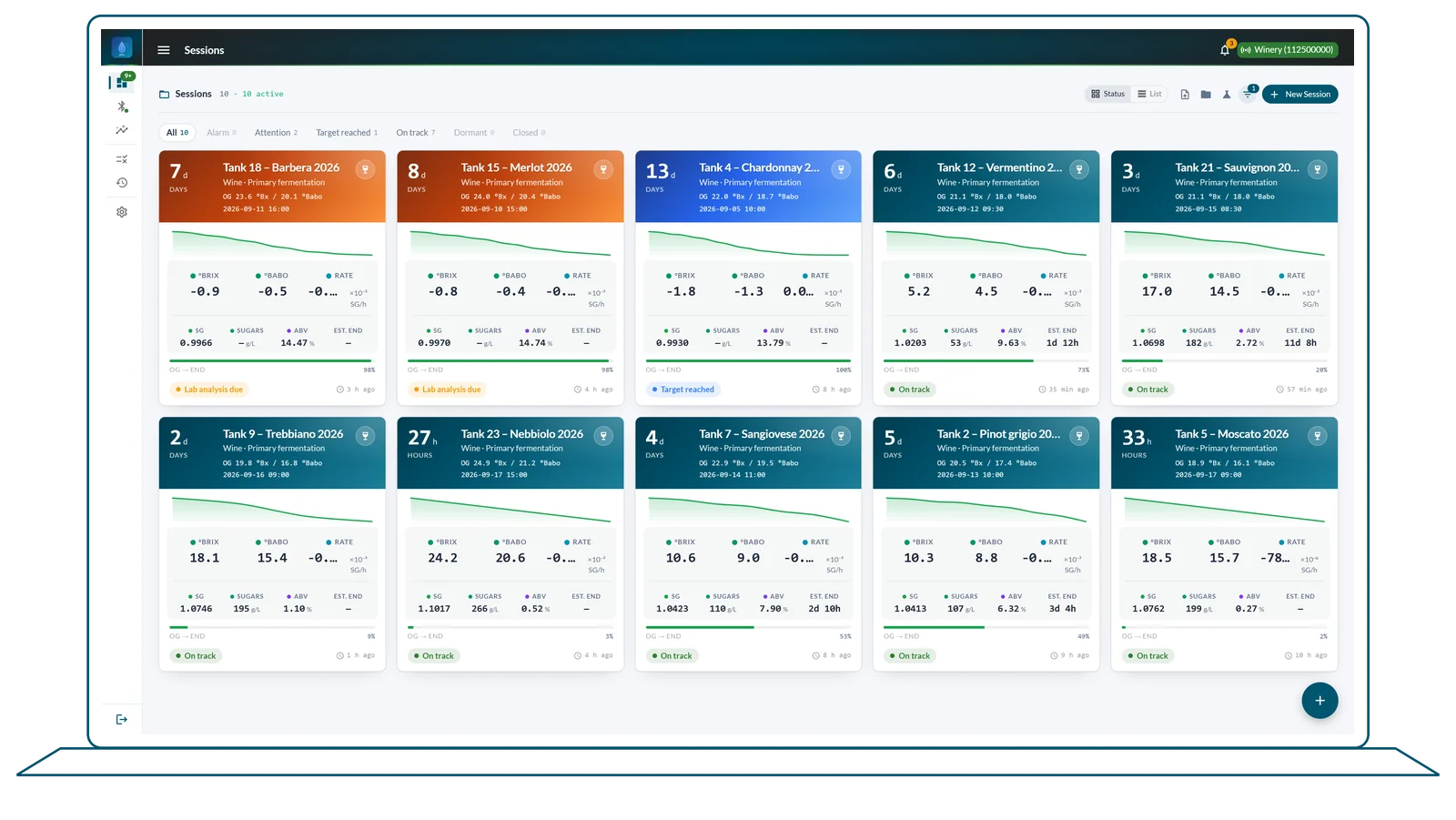
Task: Click the 1d 12h est. end on Tank 12
Action: tap(1062, 344)
